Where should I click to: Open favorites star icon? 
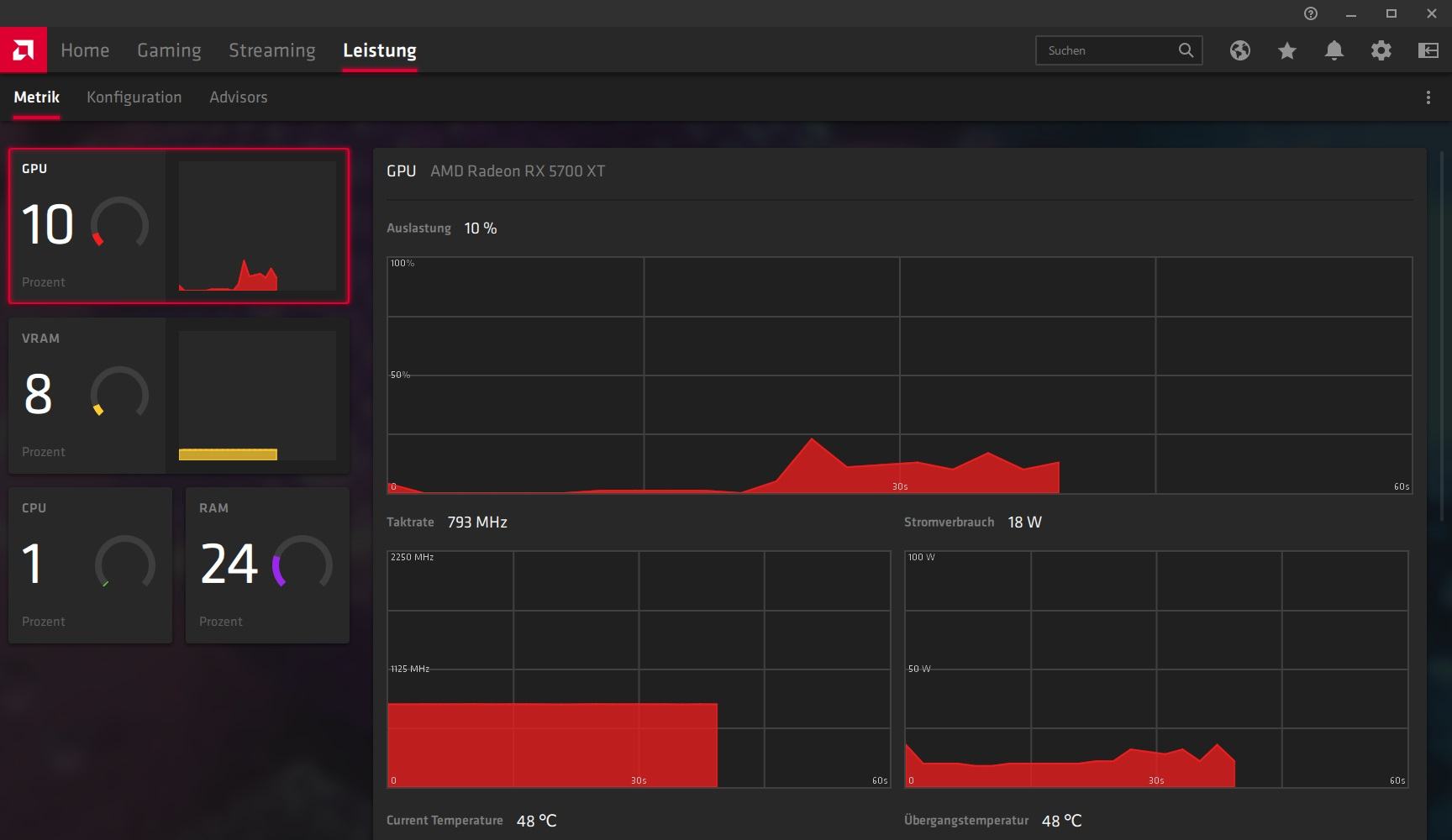point(1287,50)
